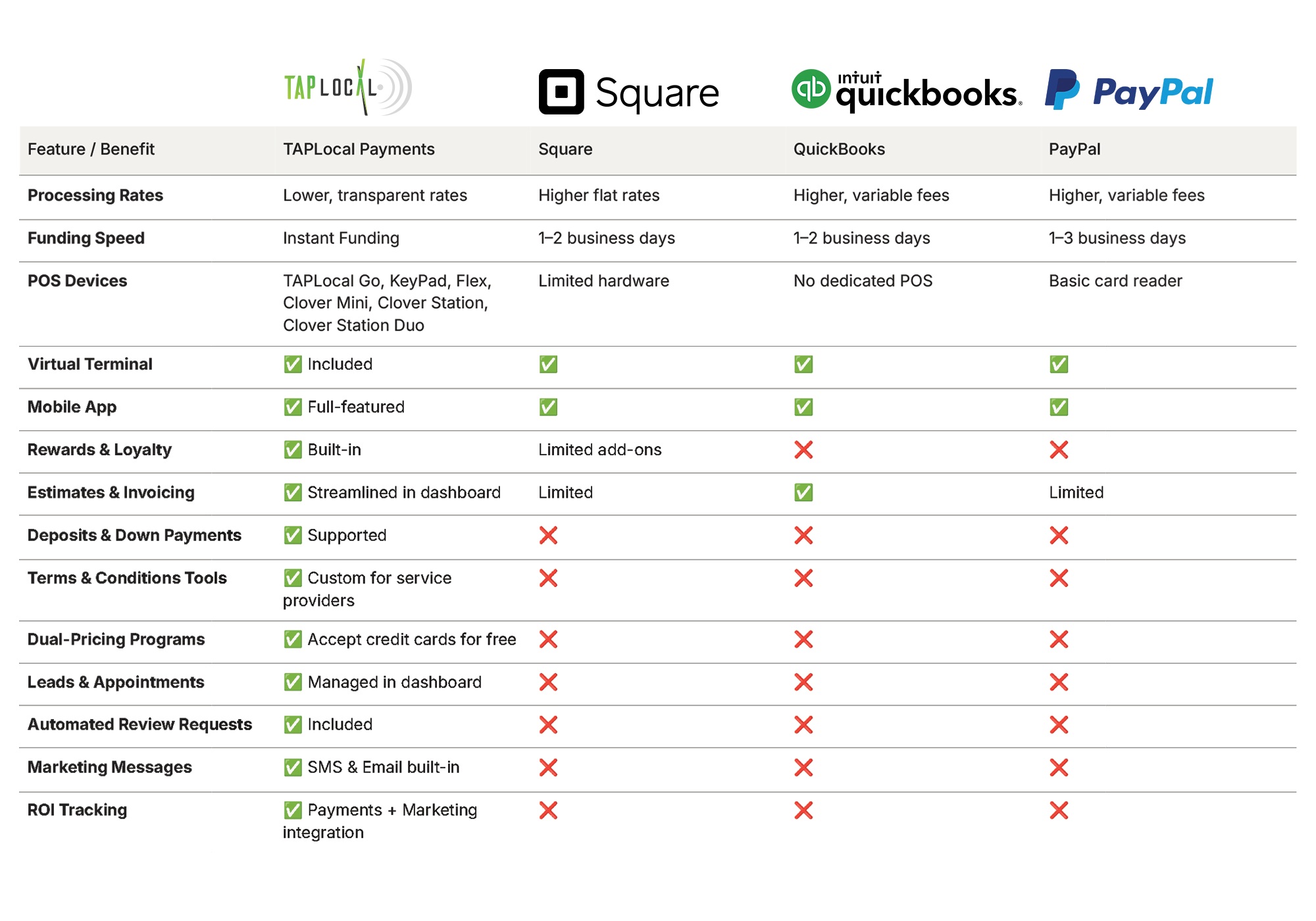Click the red X for QuickBooks Marketing Messages
Image resolution: width=1316 pixels, height=921 pixels.
pos(803,768)
